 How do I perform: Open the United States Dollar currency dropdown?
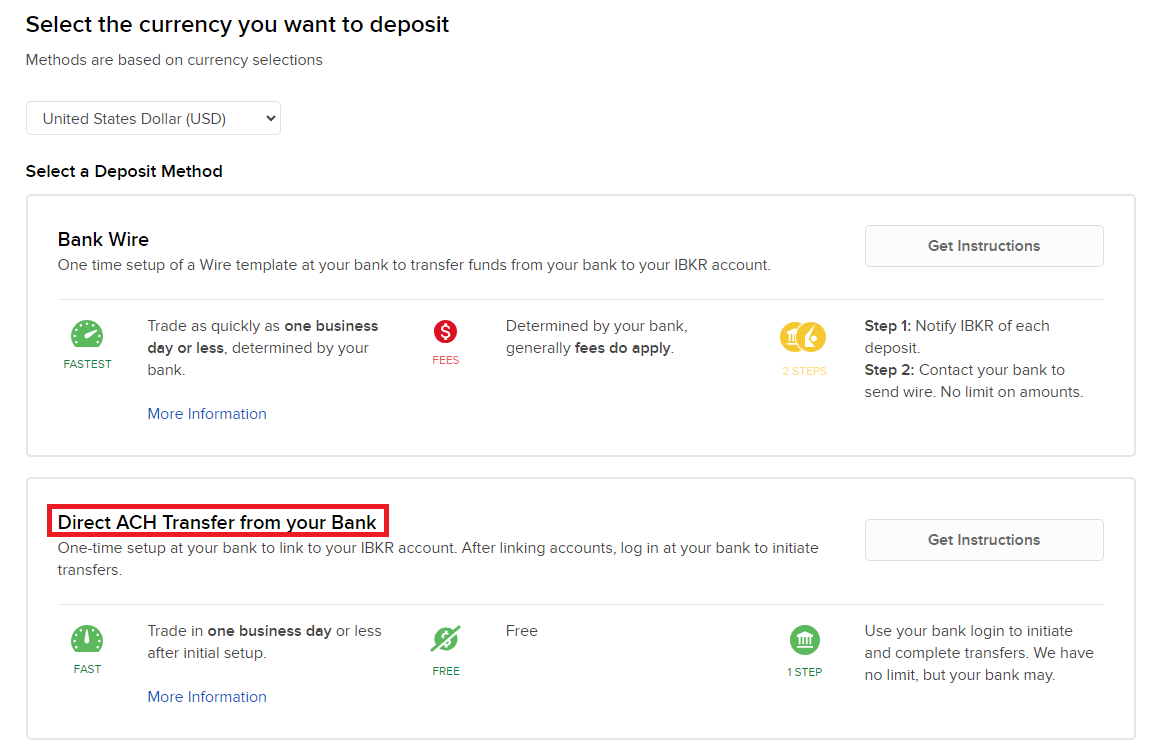tap(153, 118)
